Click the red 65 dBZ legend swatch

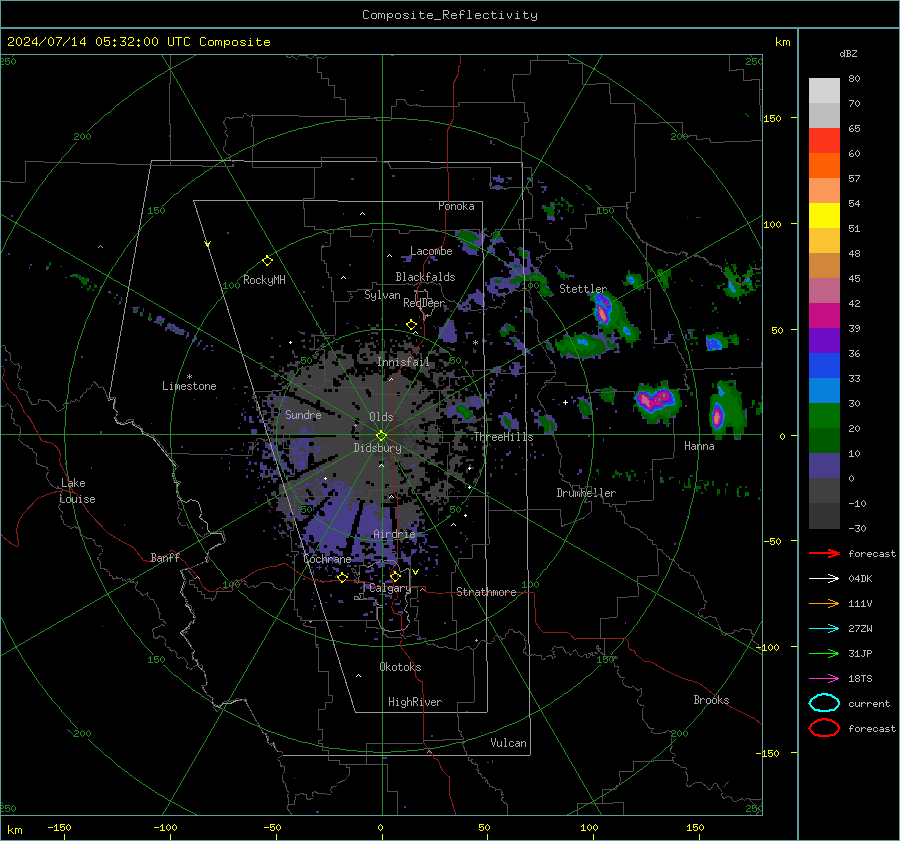(824, 141)
